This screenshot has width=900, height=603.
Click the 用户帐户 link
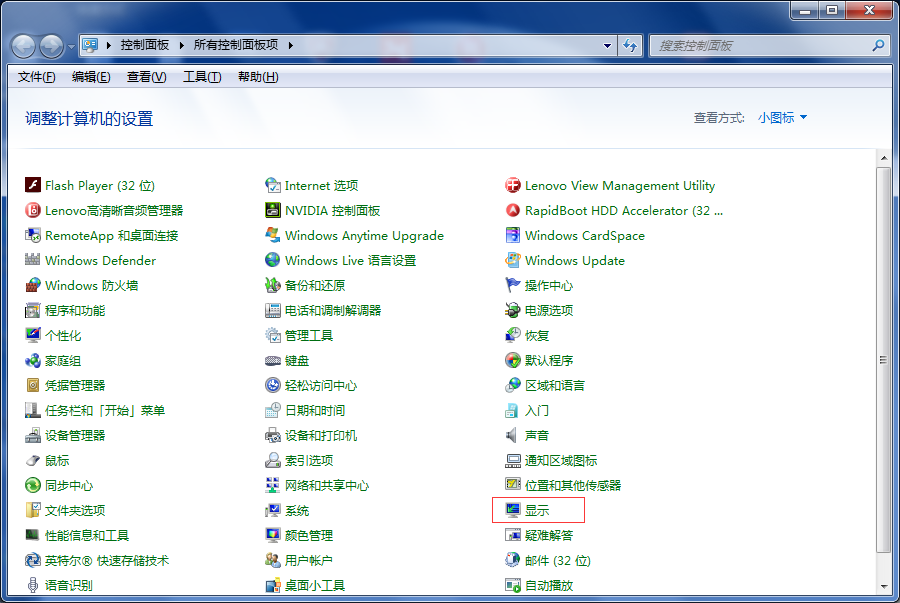point(308,560)
